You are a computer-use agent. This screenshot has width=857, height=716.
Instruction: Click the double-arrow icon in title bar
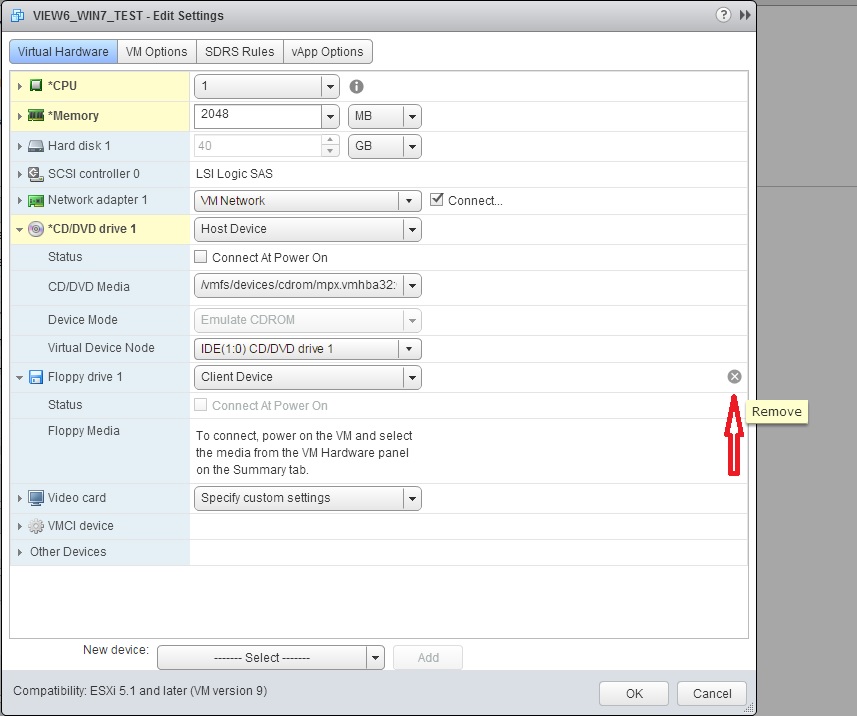[x=745, y=15]
